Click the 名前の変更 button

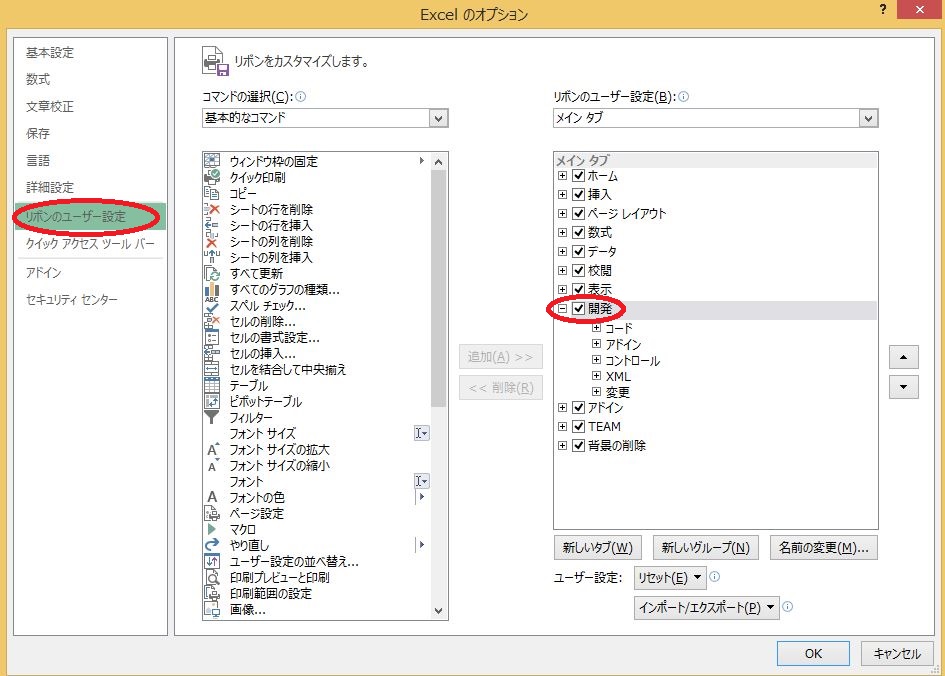[823, 548]
